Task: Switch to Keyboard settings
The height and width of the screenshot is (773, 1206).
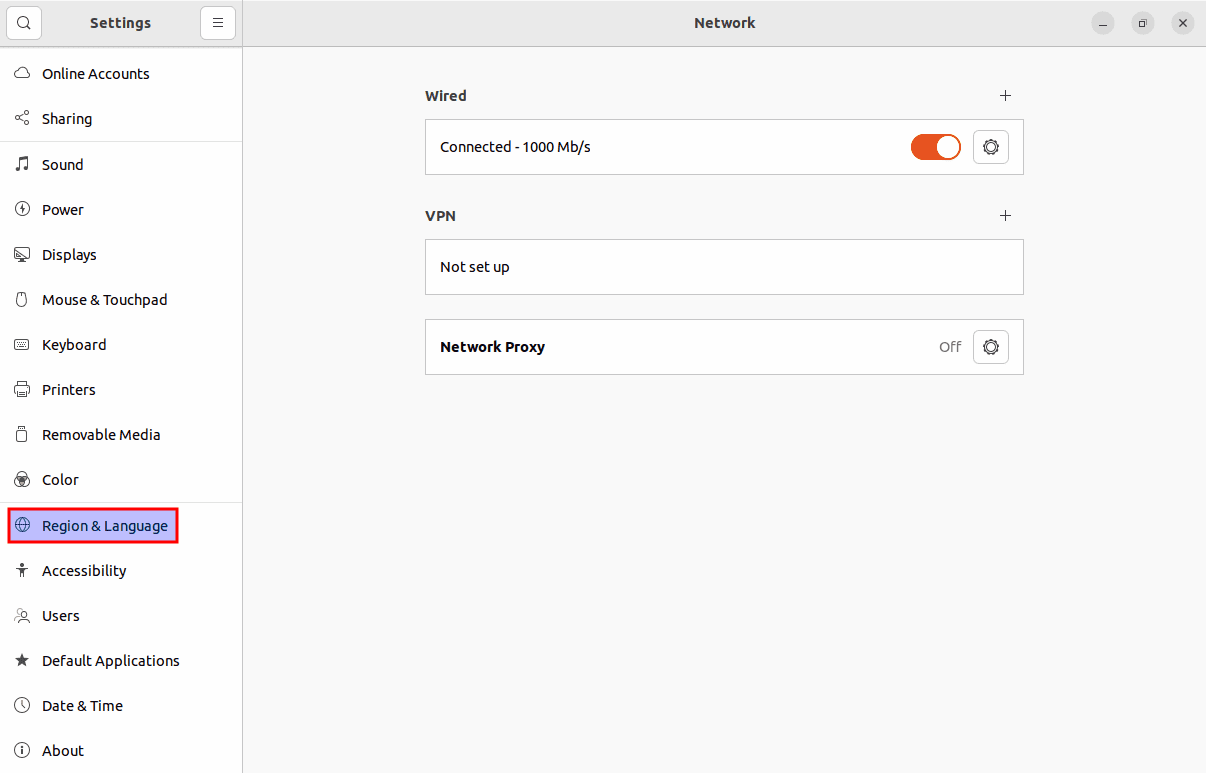Action: (74, 345)
